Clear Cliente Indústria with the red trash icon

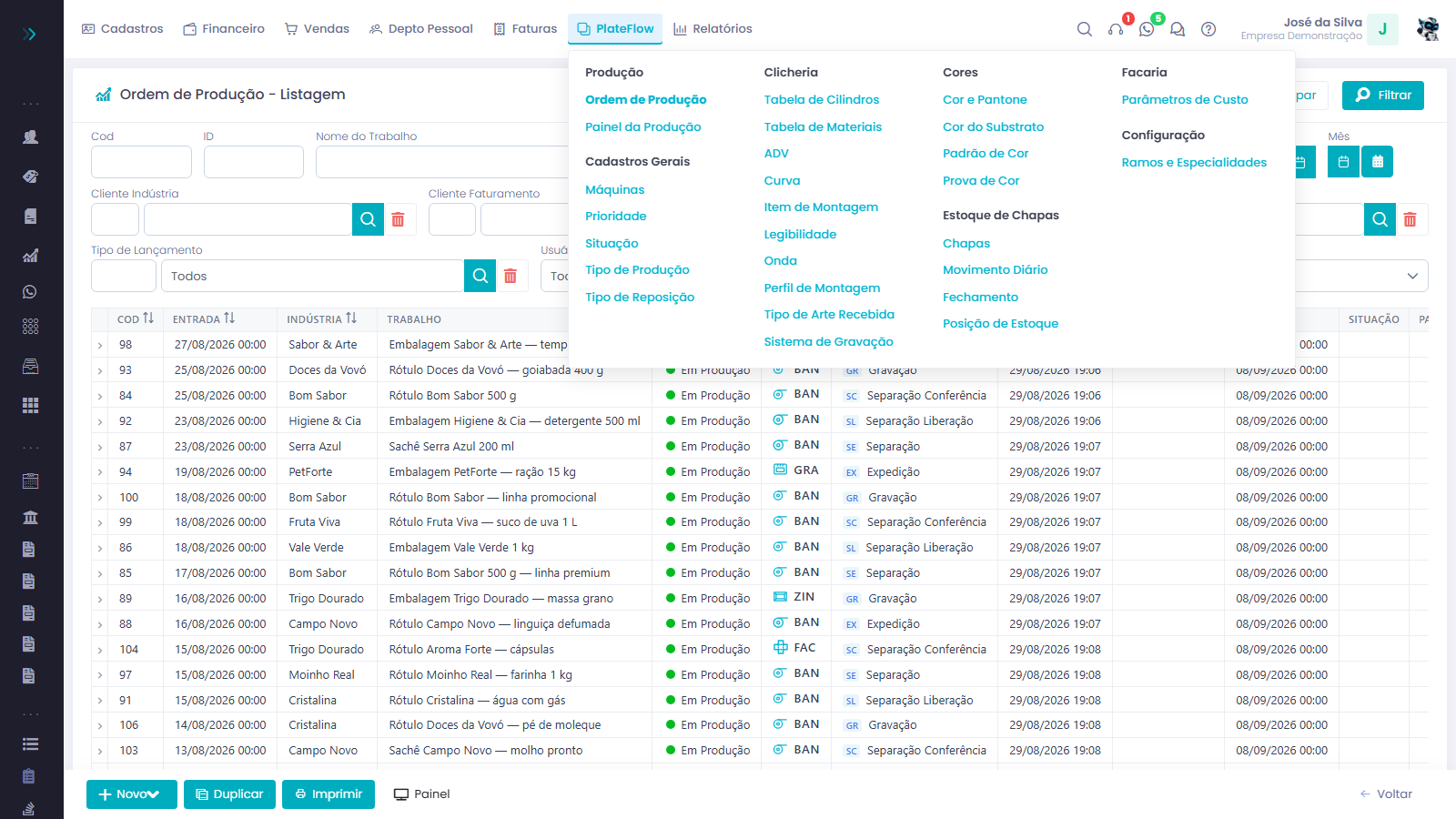tap(398, 219)
